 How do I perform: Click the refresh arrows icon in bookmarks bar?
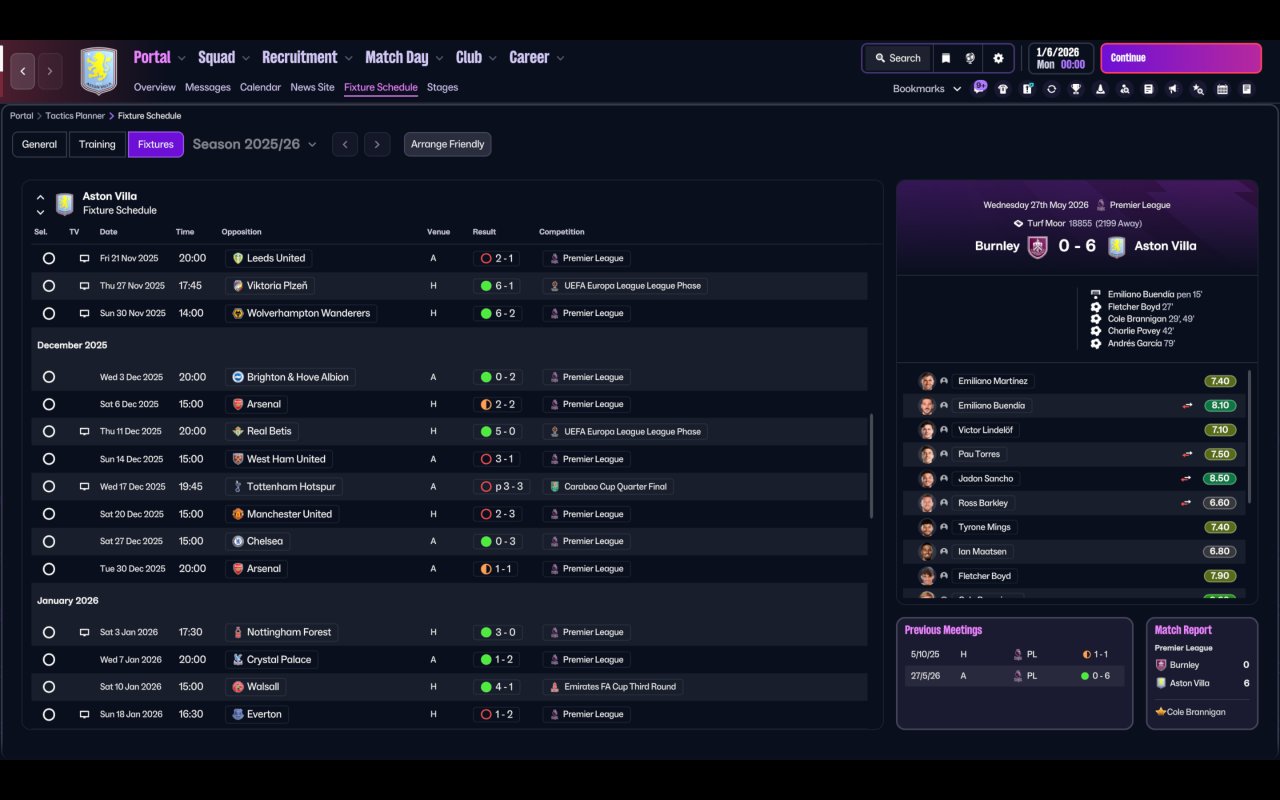[1051, 89]
